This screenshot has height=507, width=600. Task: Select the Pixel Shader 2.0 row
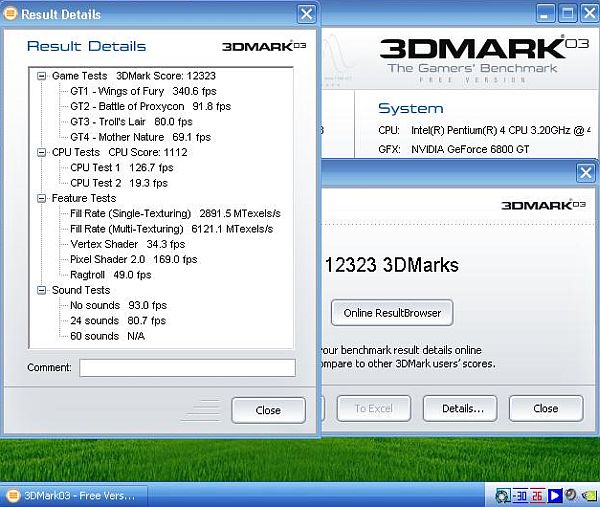click(x=134, y=259)
